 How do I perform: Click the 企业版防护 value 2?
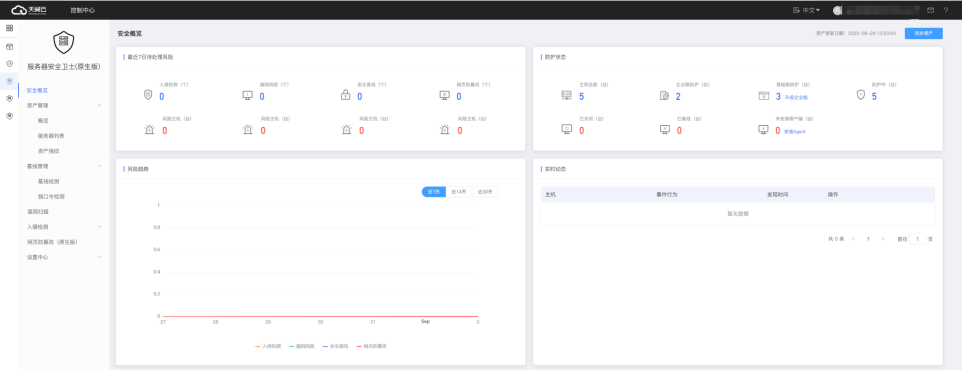pos(678,96)
